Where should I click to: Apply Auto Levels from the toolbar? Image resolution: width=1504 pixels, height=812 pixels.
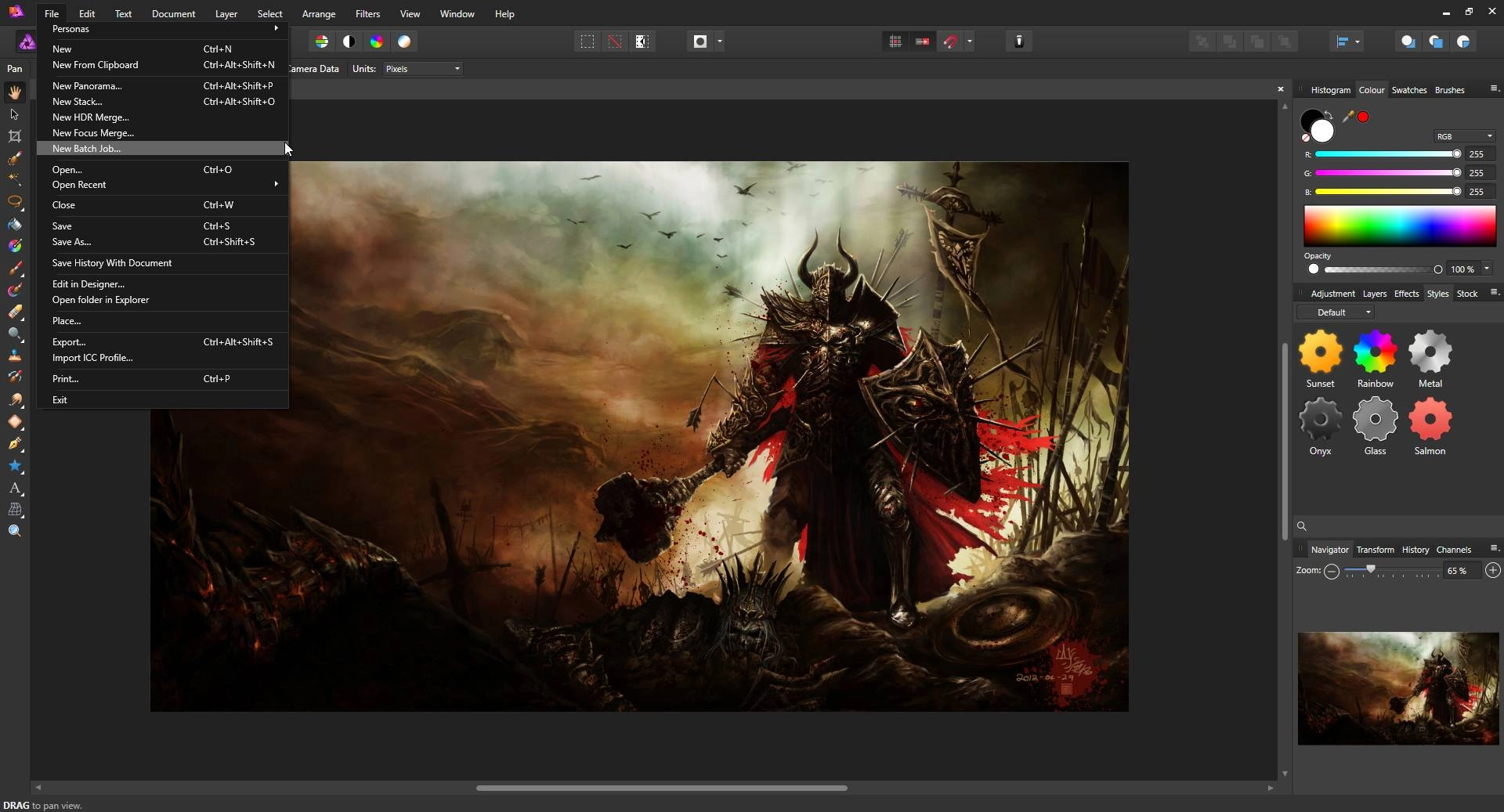[x=322, y=42]
